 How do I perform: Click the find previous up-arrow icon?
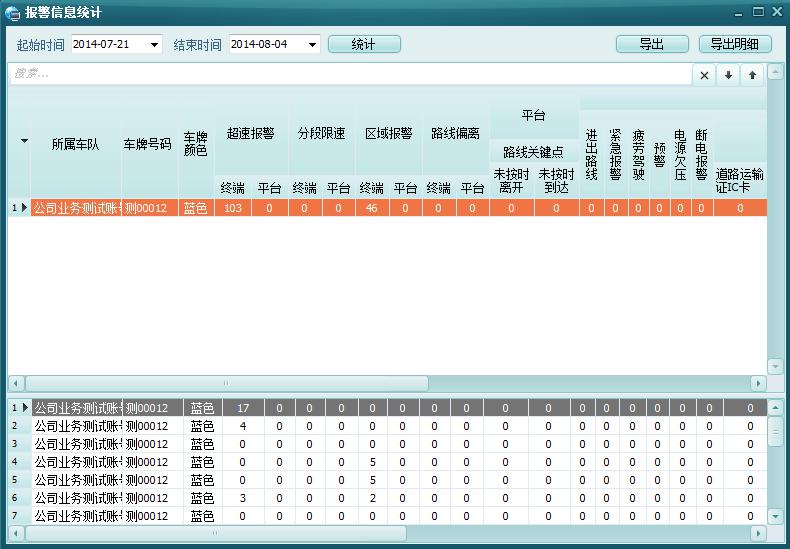click(752, 75)
